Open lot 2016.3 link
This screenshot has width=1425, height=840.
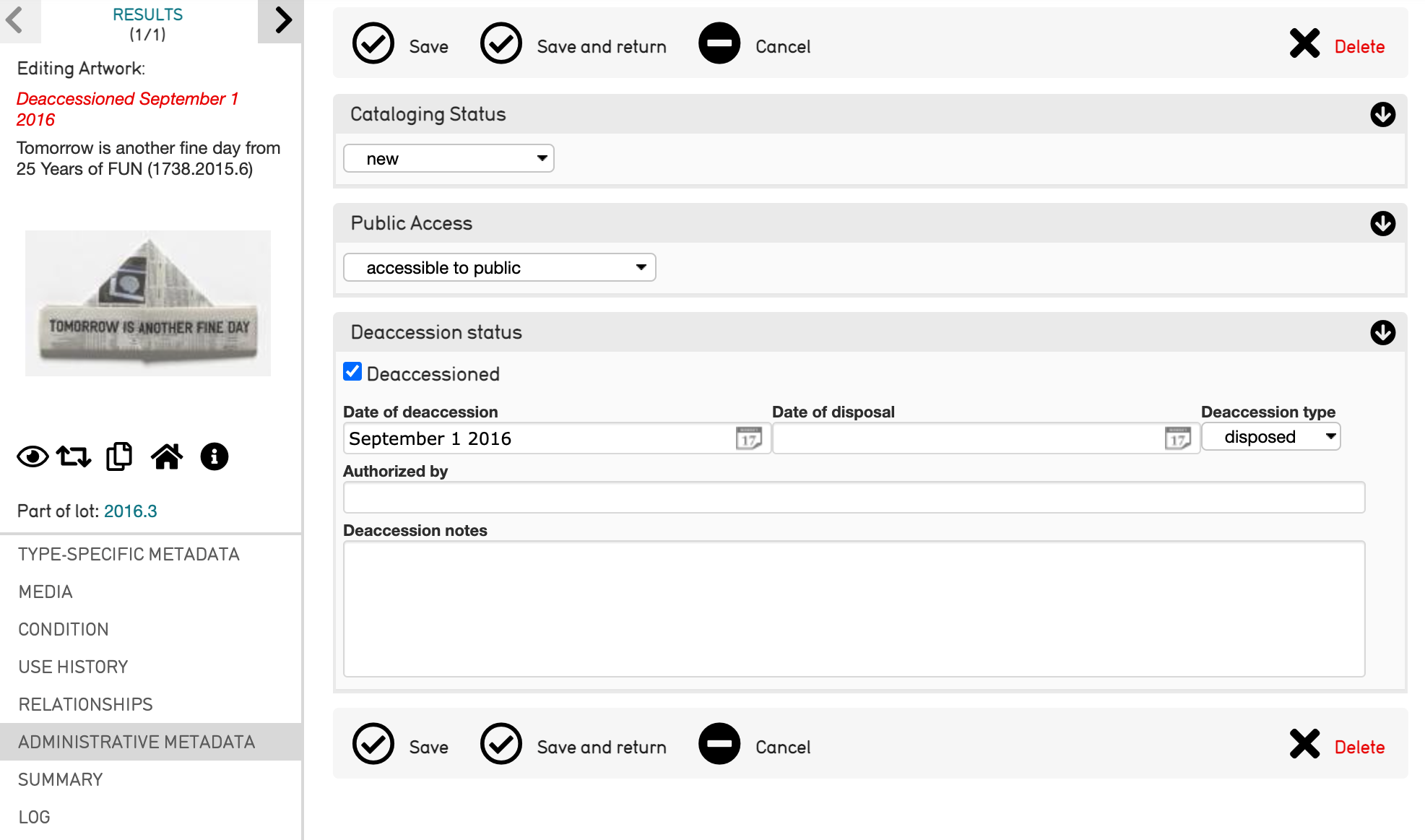point(130,511)
